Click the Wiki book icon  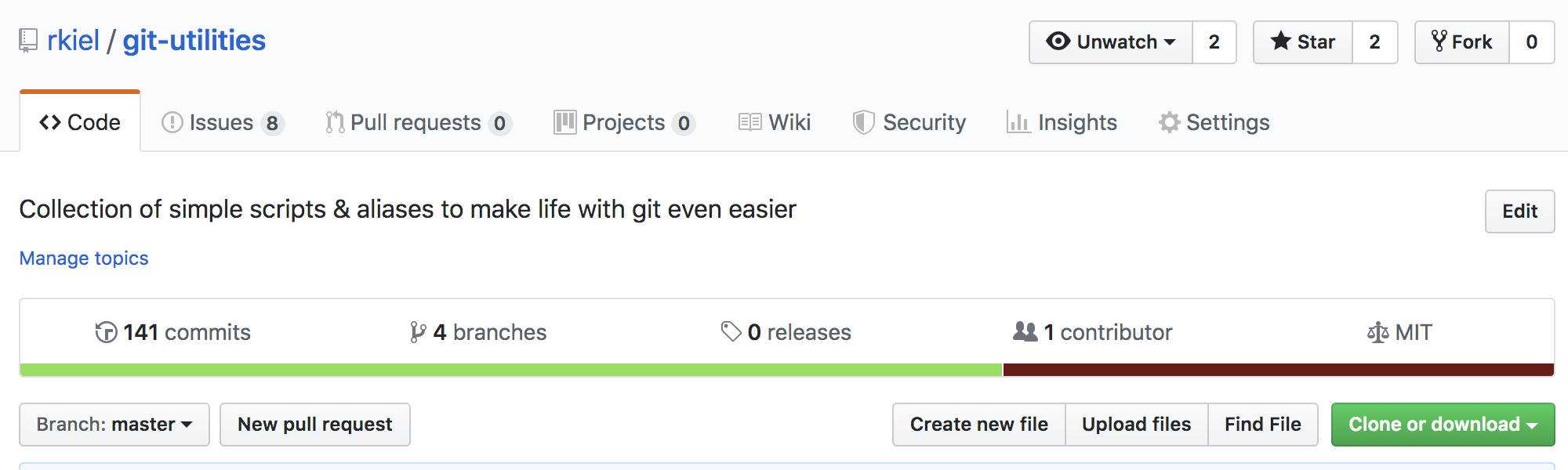[x=750, y=122]
